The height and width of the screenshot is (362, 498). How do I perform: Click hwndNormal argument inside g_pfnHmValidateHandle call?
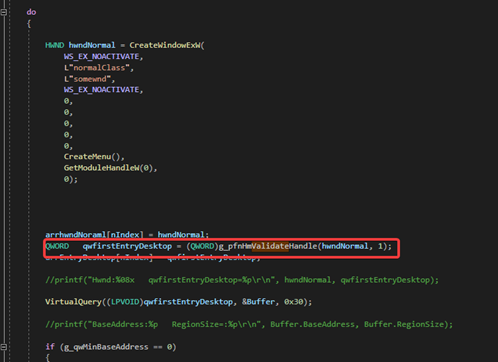point(345,246)
